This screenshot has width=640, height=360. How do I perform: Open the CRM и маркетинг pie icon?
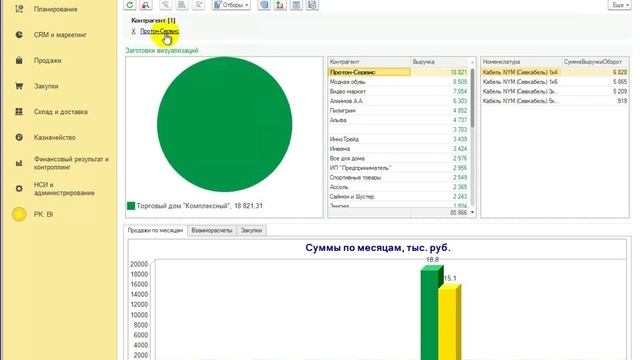[x=19, y=35]
